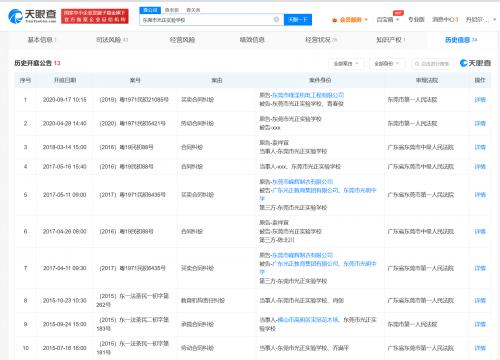Click the date cell 2018-03-14 15:00
Screen dimensions: 500x360
(x=65, y=147)
